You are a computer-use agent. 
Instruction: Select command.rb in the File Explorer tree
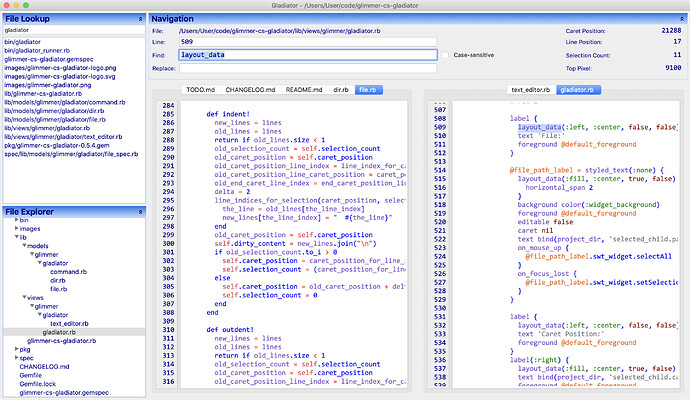click(67, 271)
